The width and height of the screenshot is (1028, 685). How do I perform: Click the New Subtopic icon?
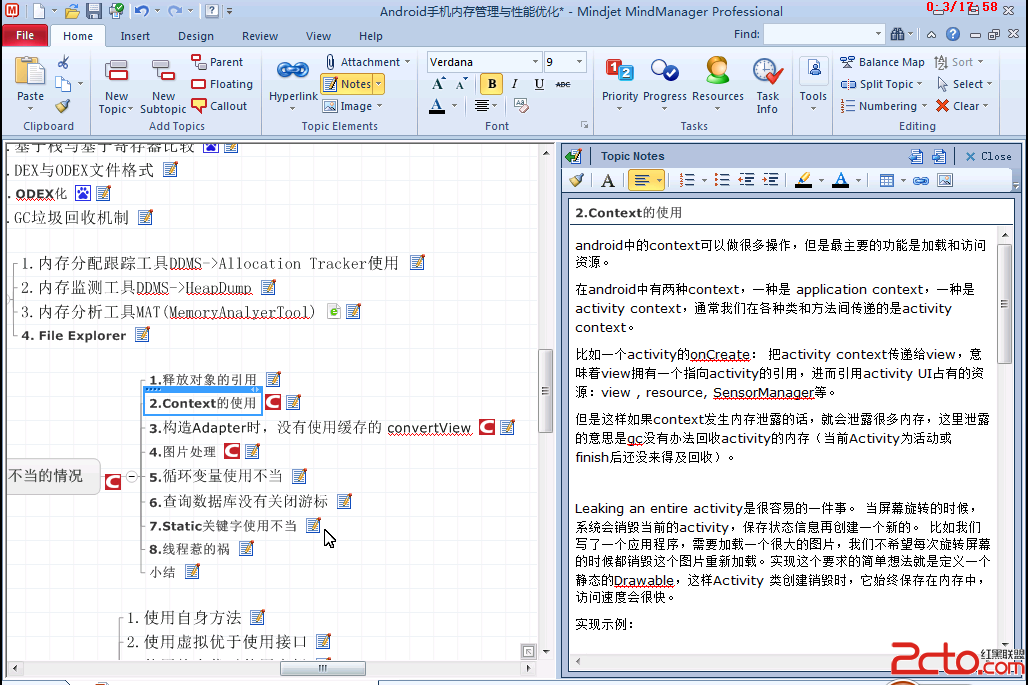(x=163, y=71)
